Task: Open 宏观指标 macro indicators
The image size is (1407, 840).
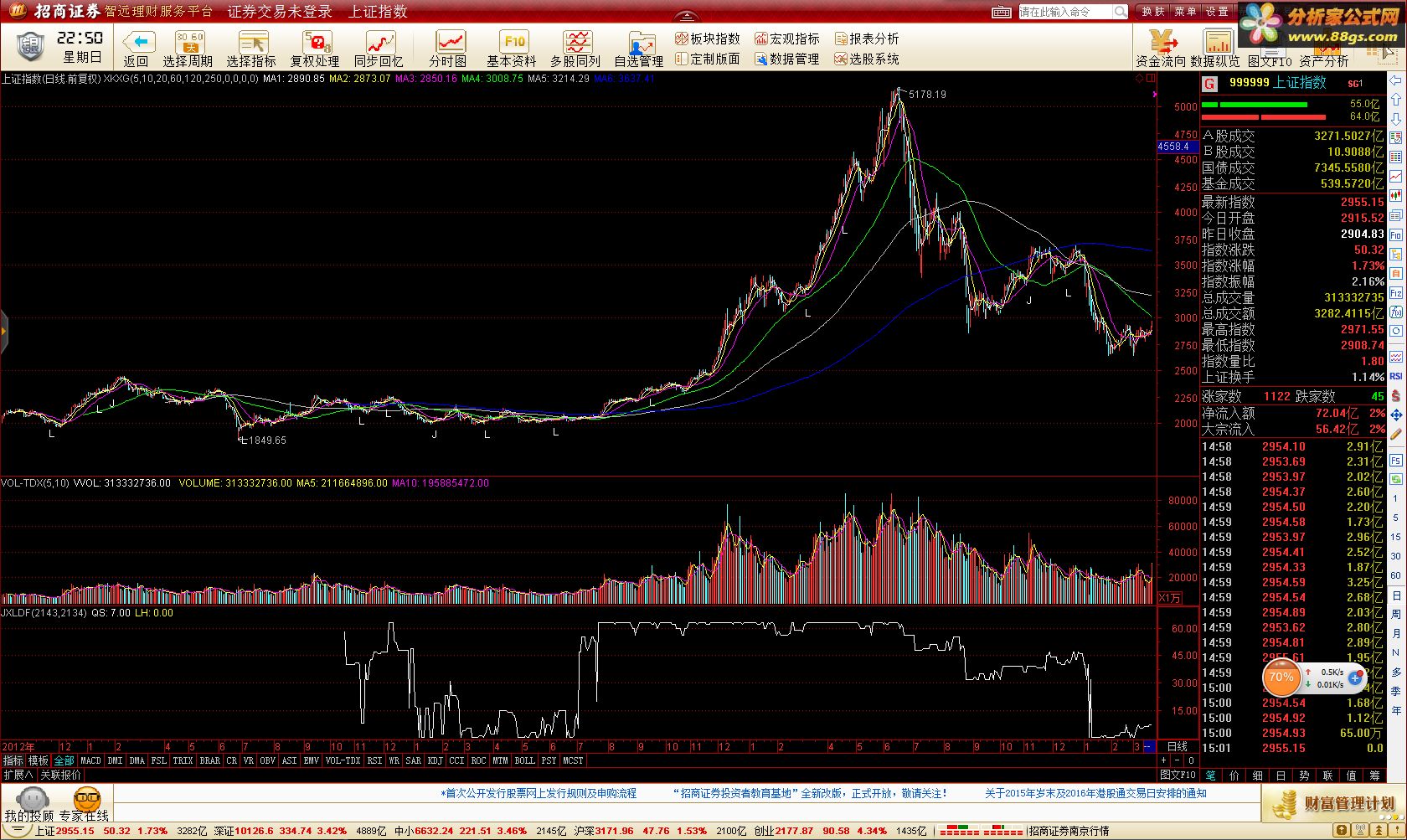Action: (x=787, y=39)
